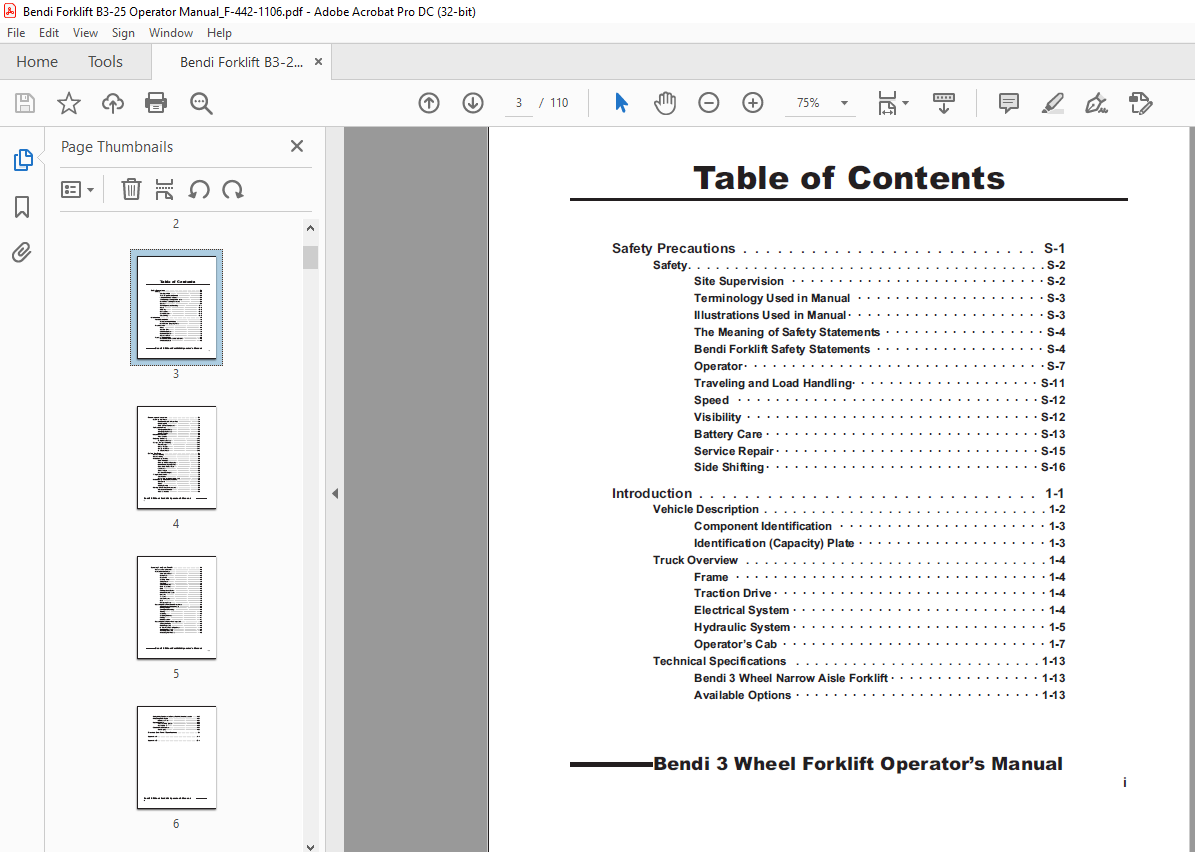Open the Help menu
This screenshot has height=852, width=1195.
click(x=219, y=33)
